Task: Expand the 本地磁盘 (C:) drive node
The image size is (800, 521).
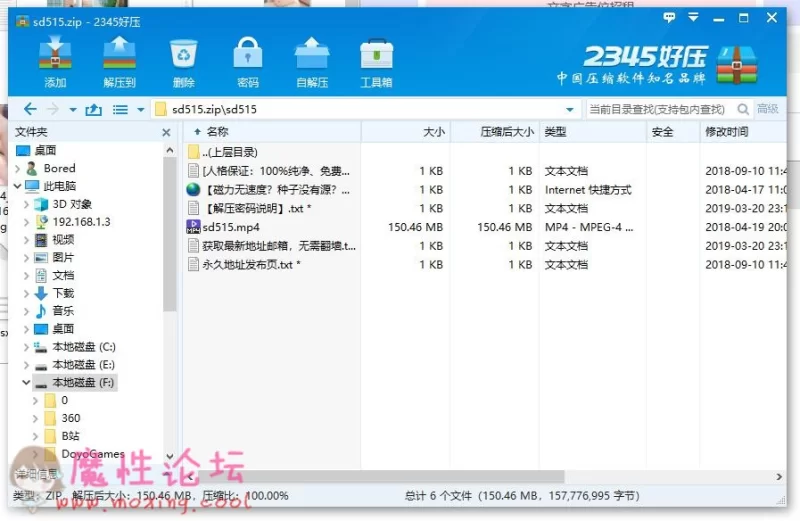Action: pyautogui.click(x=27, y=347)
